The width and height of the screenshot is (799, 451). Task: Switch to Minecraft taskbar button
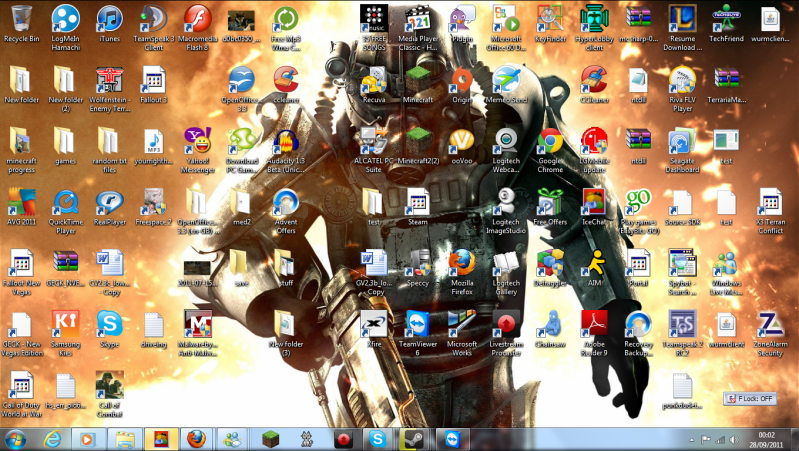click(x=270, y=439)
